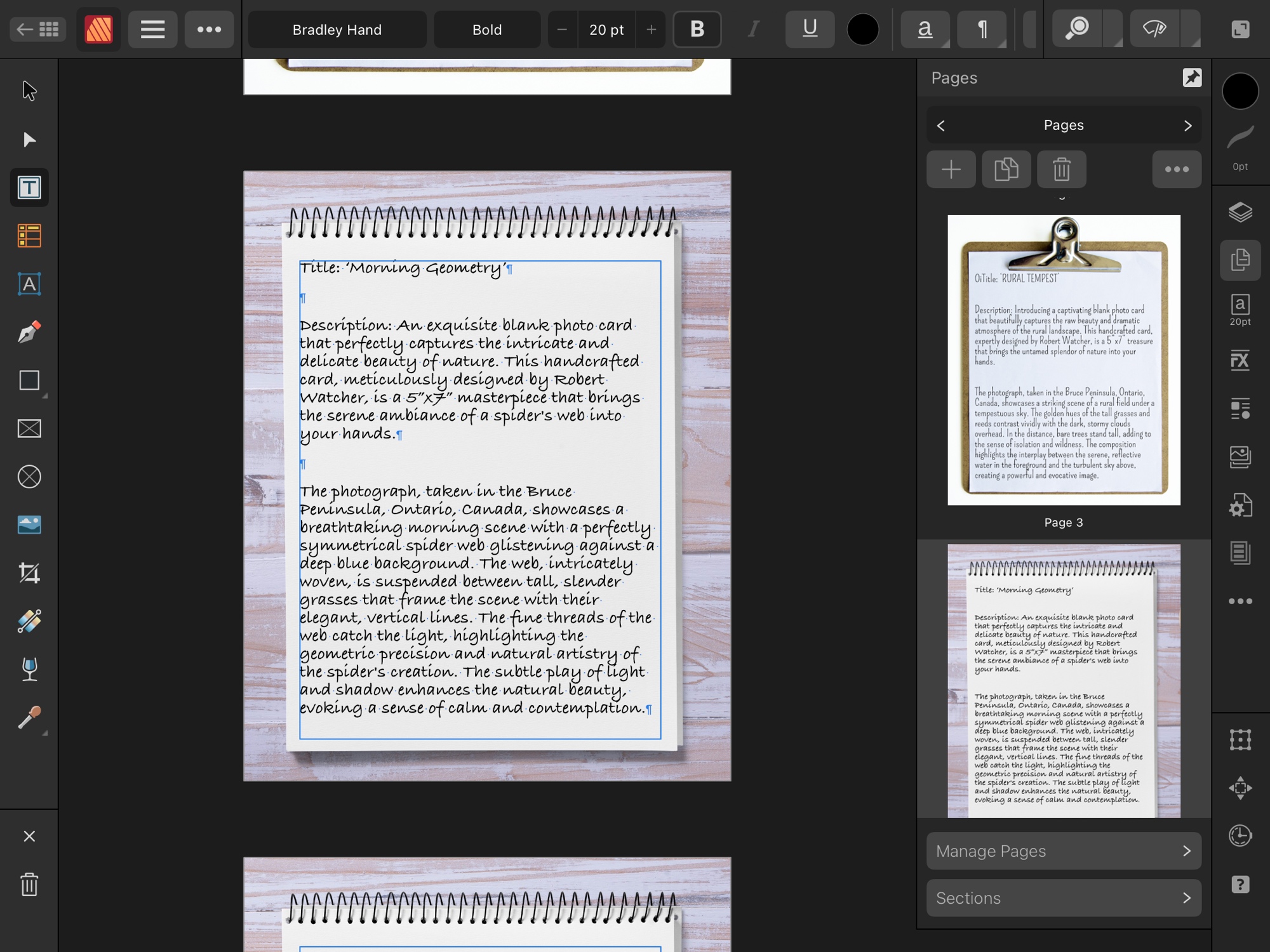Open the Text Styles studio, labelled 20pt
1270x952 pixels.
coord(1240,310)
